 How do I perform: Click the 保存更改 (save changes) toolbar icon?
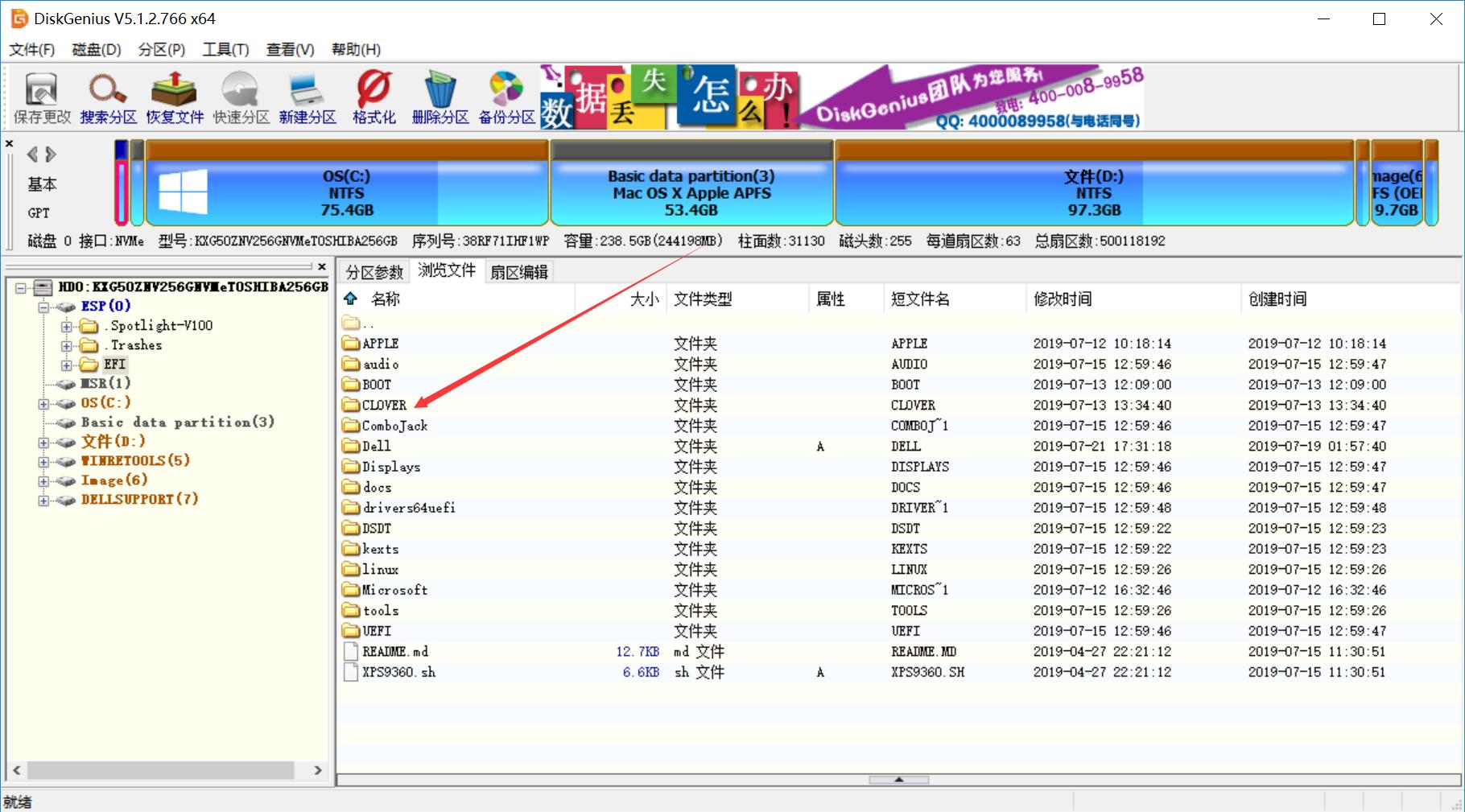coord(39,95)
